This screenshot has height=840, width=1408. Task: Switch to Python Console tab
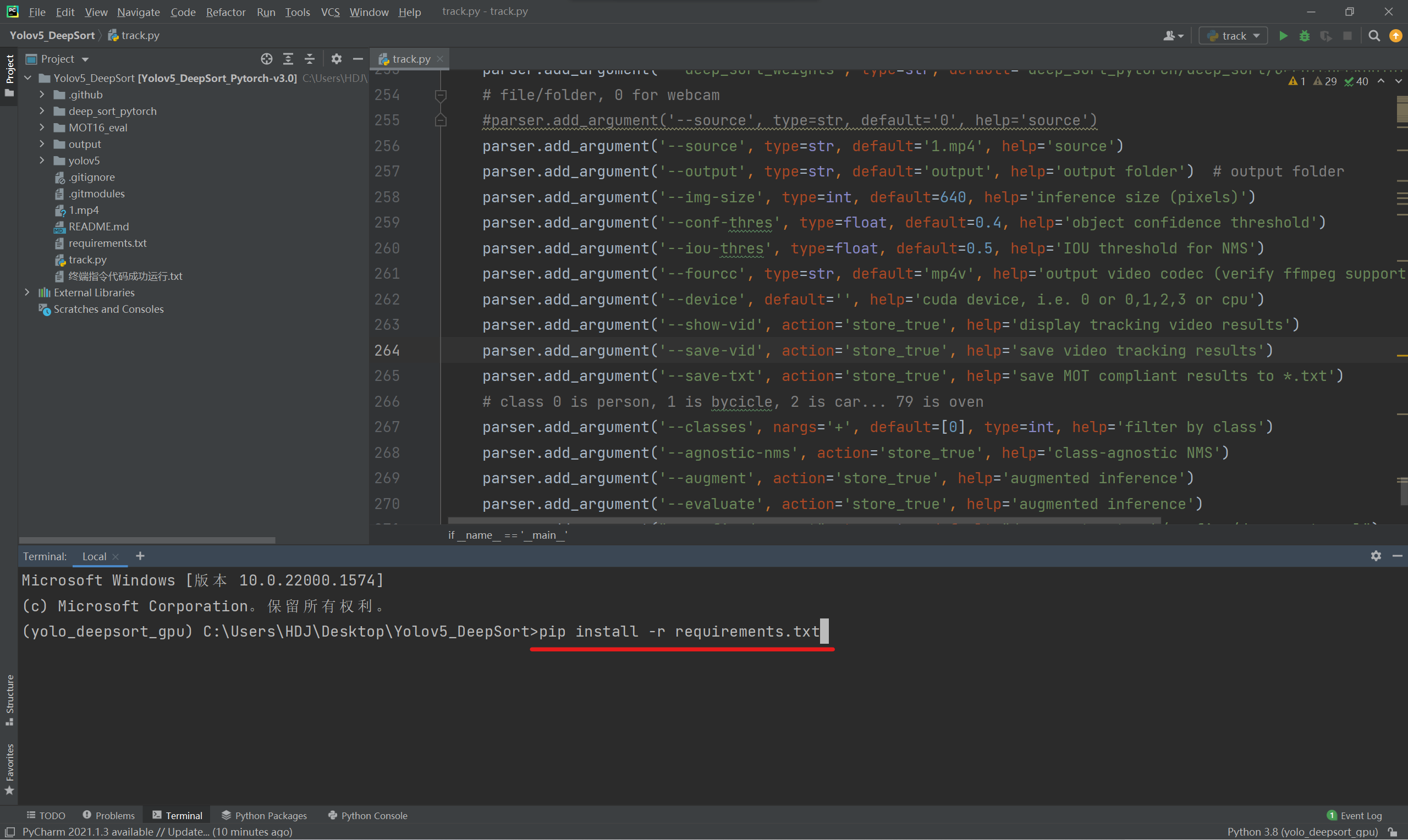(368, 815)
